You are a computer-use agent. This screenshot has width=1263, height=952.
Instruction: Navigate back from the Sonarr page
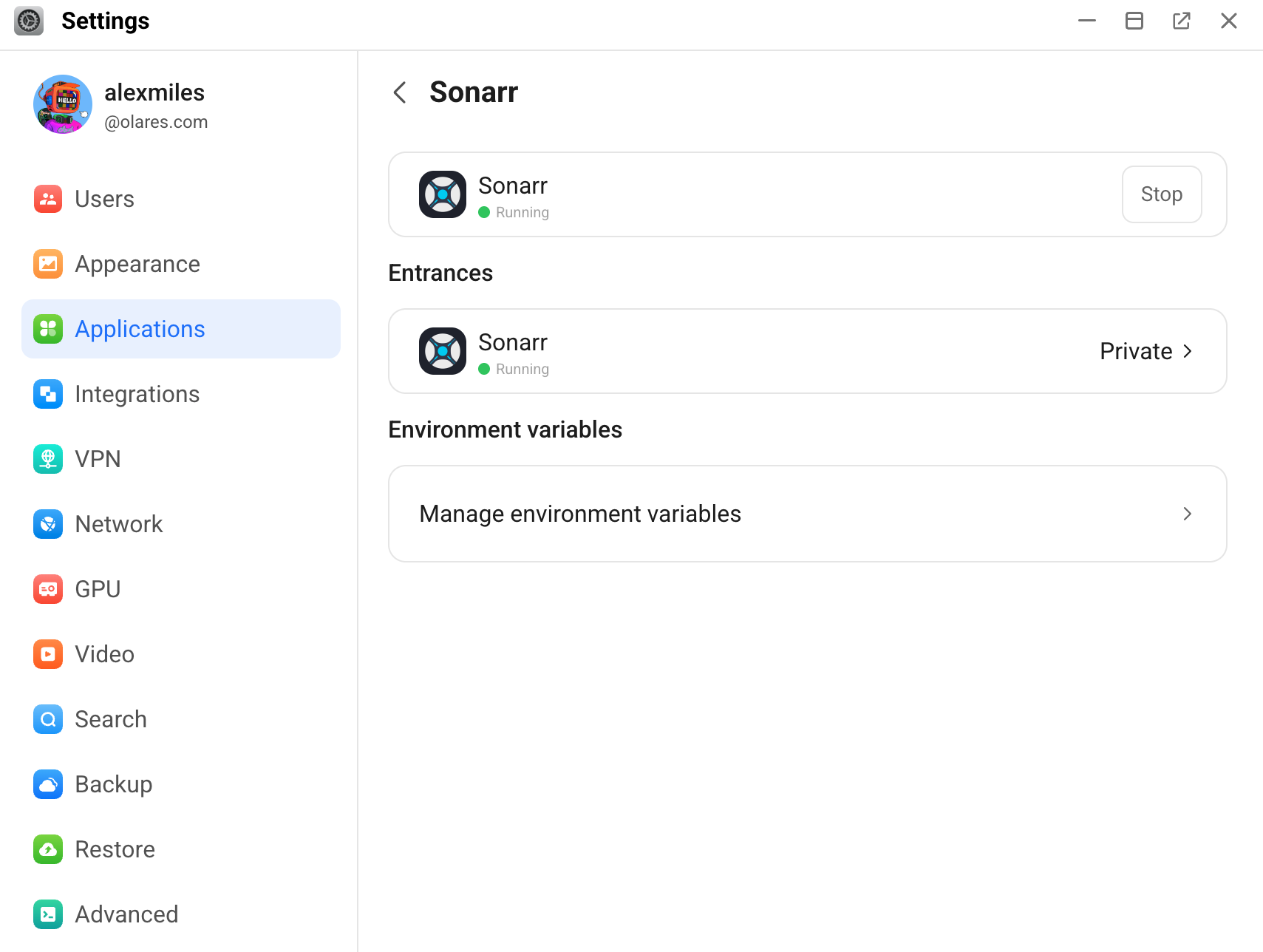click(399, 92)
